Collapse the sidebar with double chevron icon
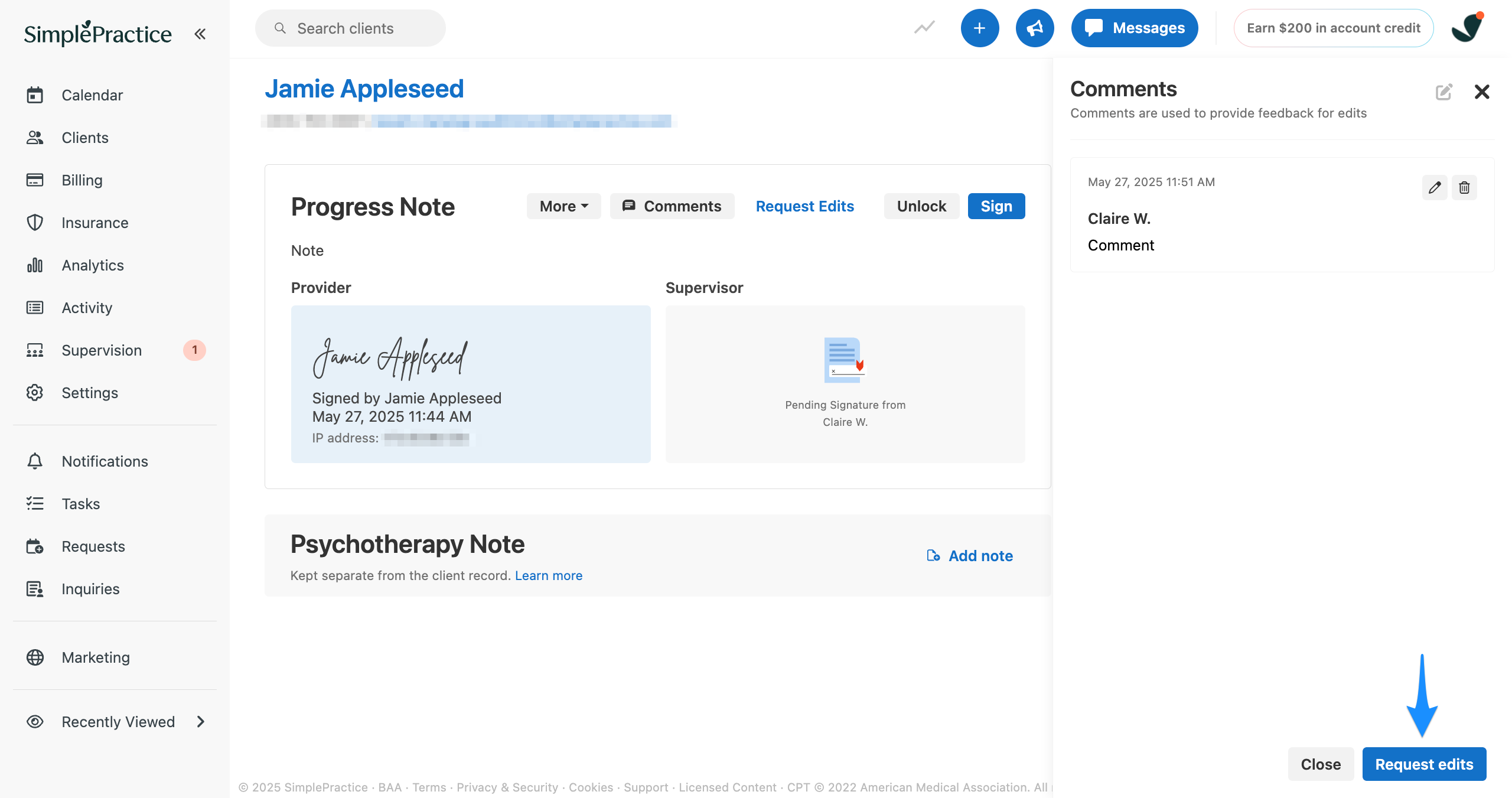The height and width of the screenshot is (798, 1512). click(x=200, y=34)
